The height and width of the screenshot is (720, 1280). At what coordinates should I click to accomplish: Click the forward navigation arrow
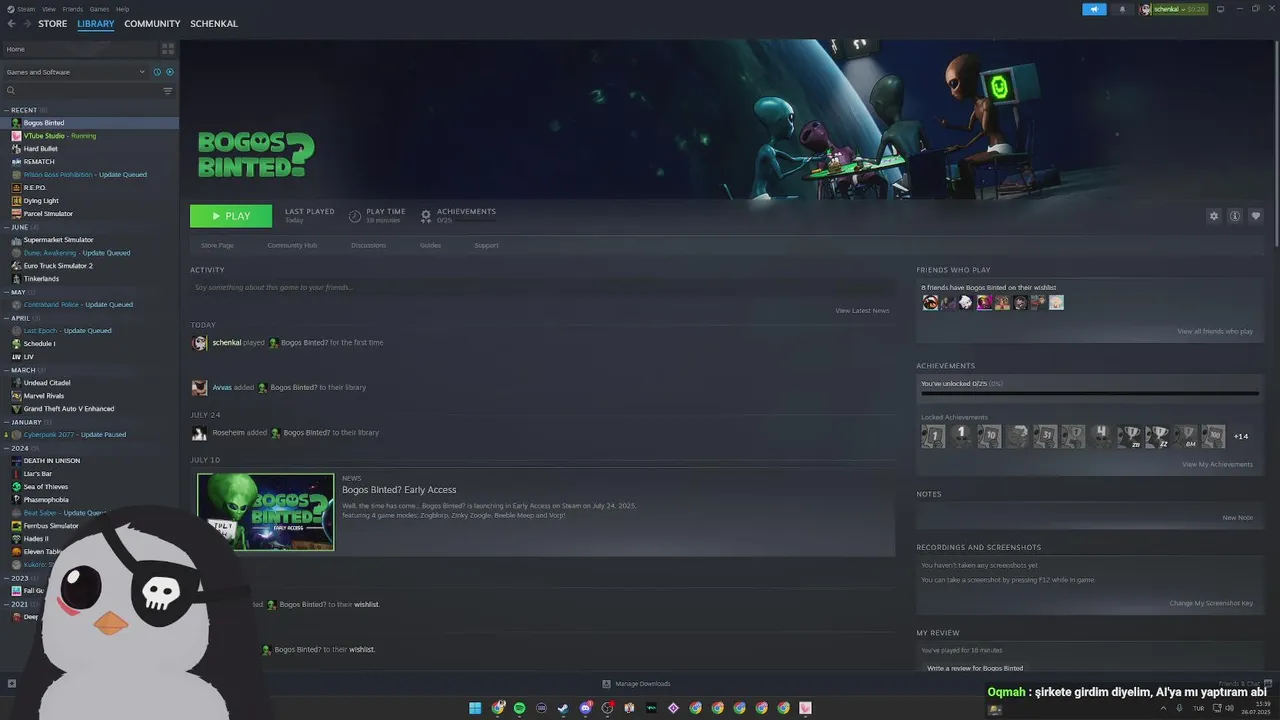[26, 24]
